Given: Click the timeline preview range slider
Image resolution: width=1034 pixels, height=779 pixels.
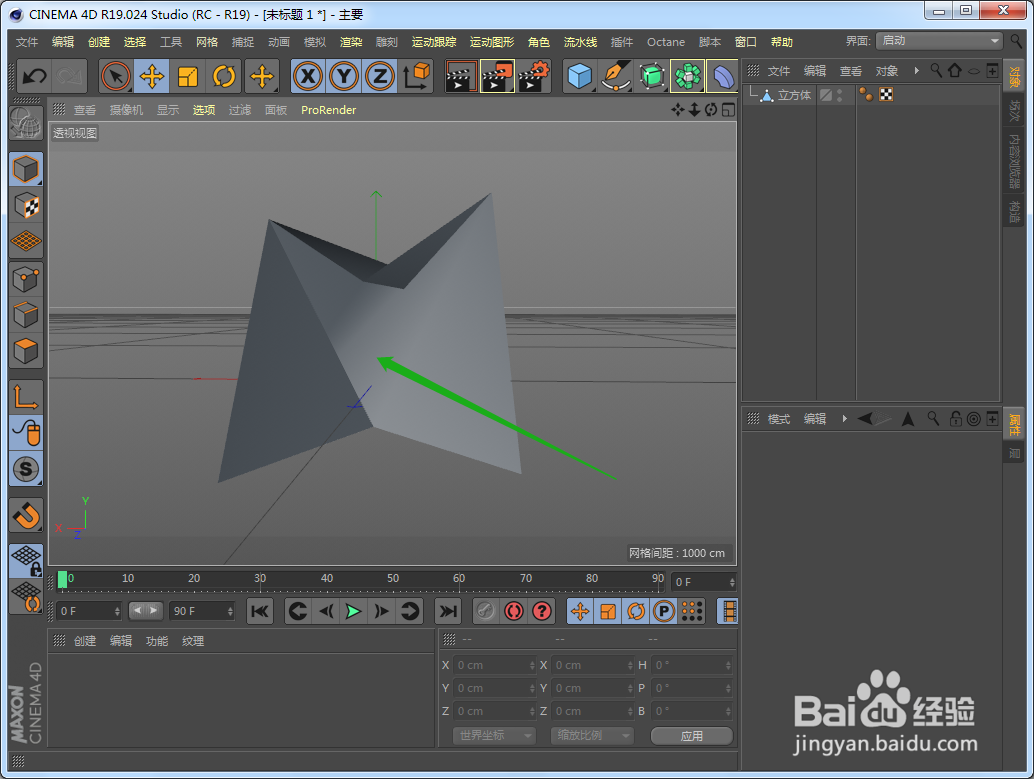Looking at the screenshot, I should (145, 610).
